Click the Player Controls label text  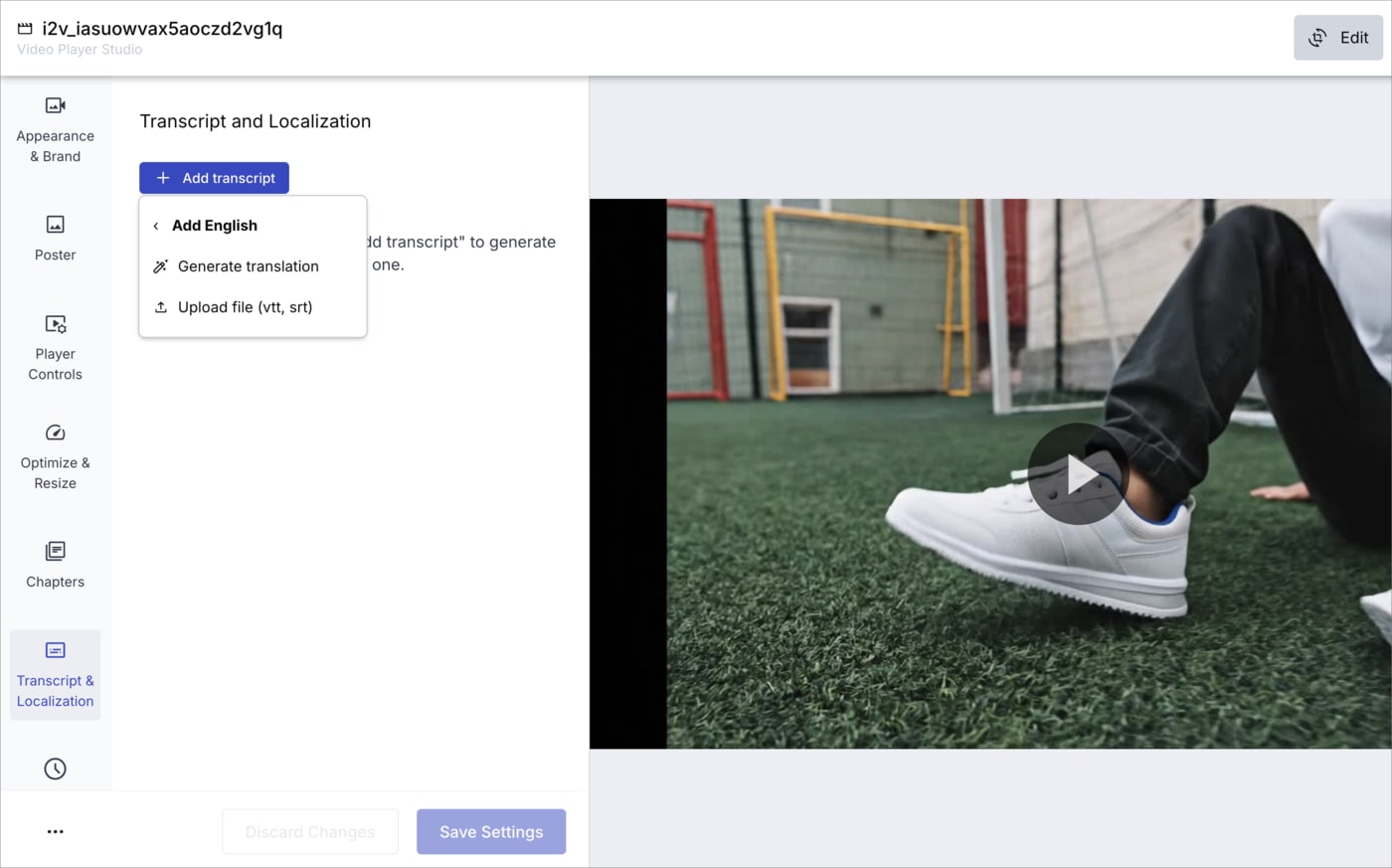[56, 364]
